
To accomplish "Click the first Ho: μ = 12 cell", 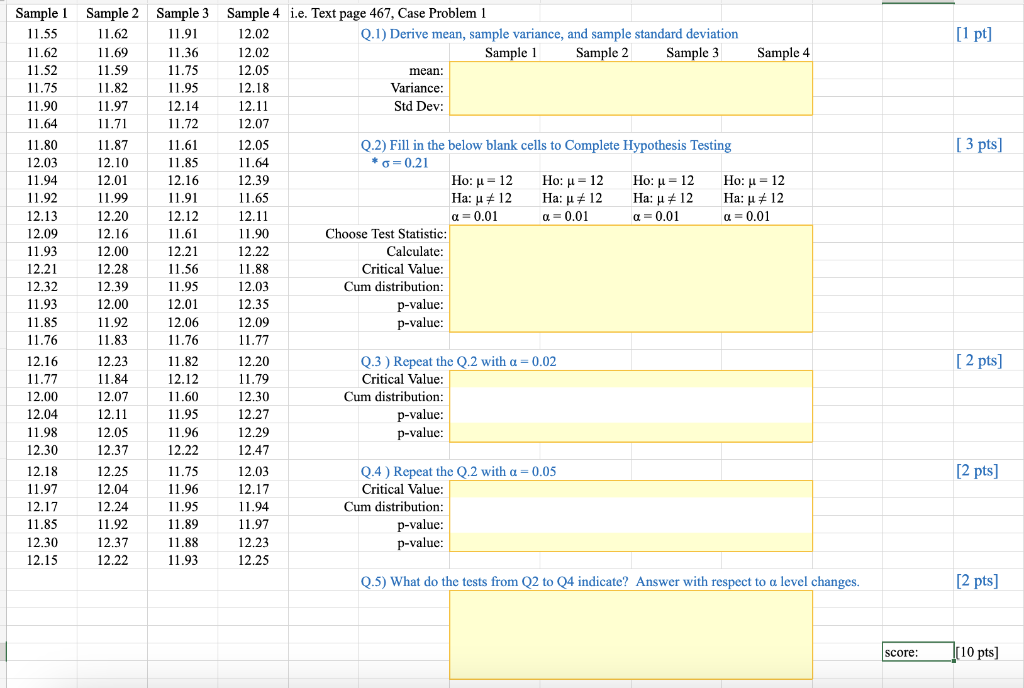I will pos(485,180).
